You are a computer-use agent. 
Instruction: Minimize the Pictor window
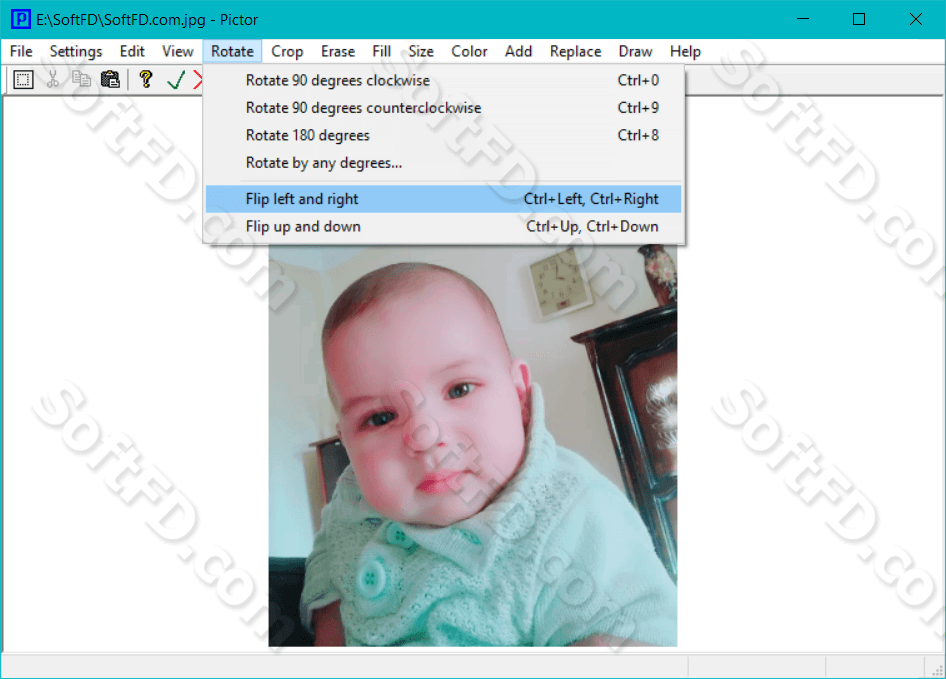(803, 19)
